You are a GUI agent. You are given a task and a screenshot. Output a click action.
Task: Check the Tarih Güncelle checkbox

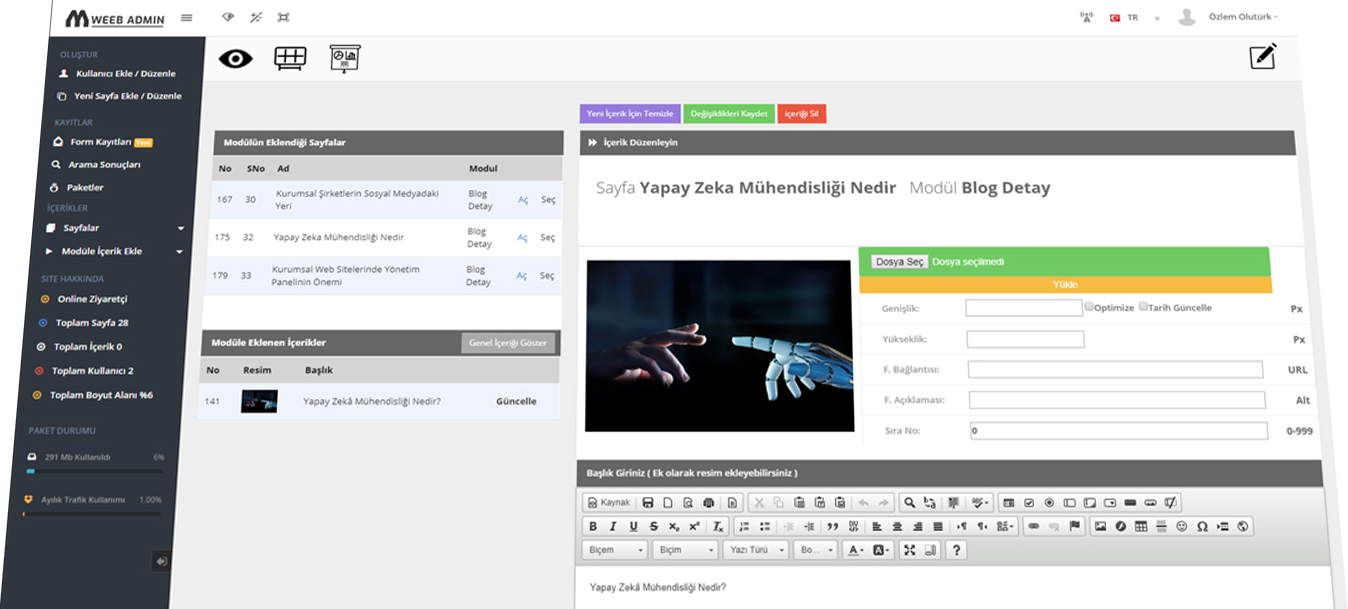point(1142,307)
